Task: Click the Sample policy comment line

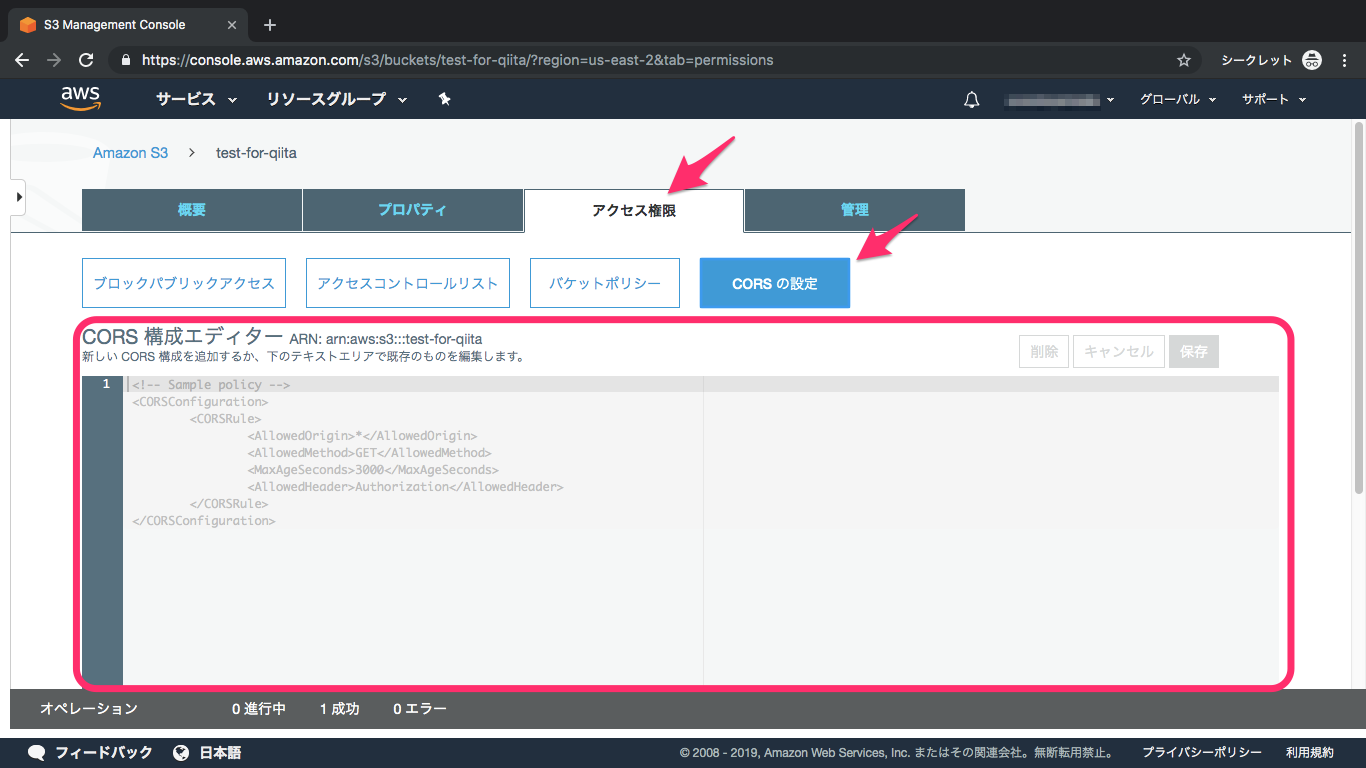Action: pyautogui.click(x=211, y=385)
